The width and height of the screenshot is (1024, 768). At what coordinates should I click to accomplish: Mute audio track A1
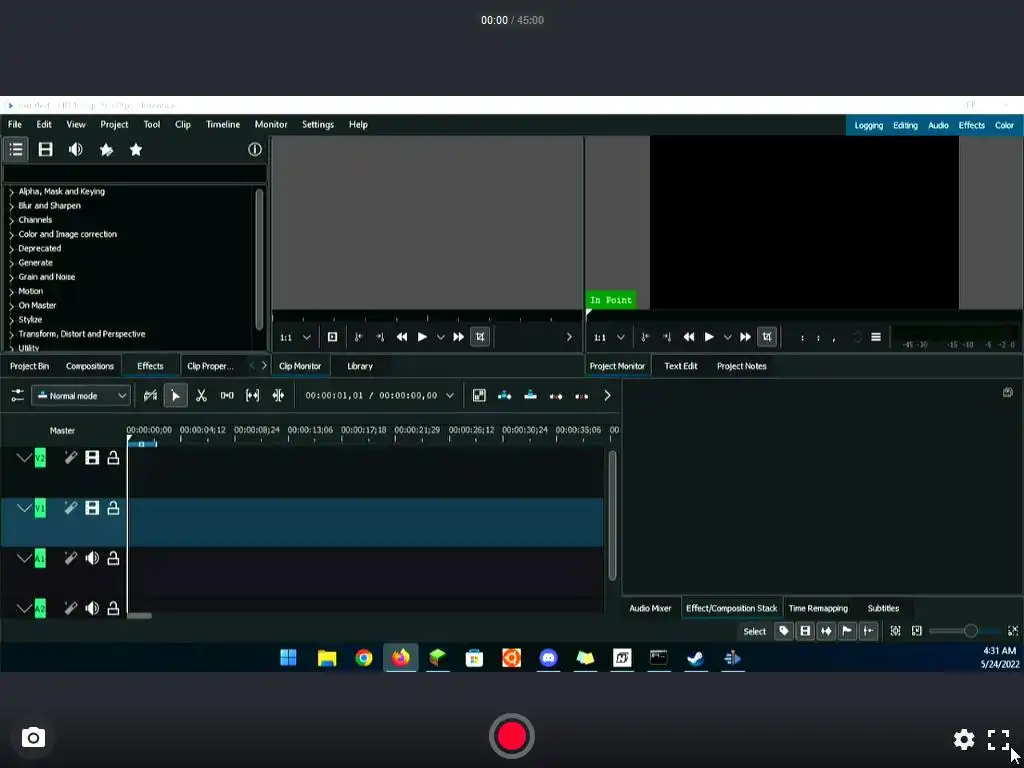(x=92, y=558)
